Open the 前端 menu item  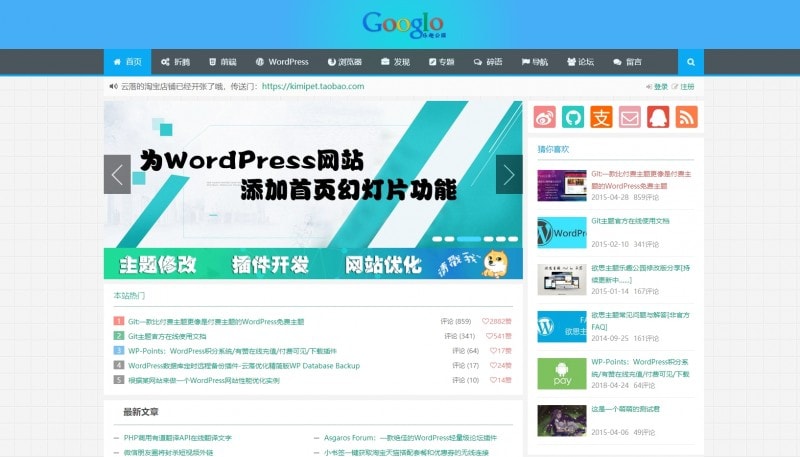(x=223, y=62)
